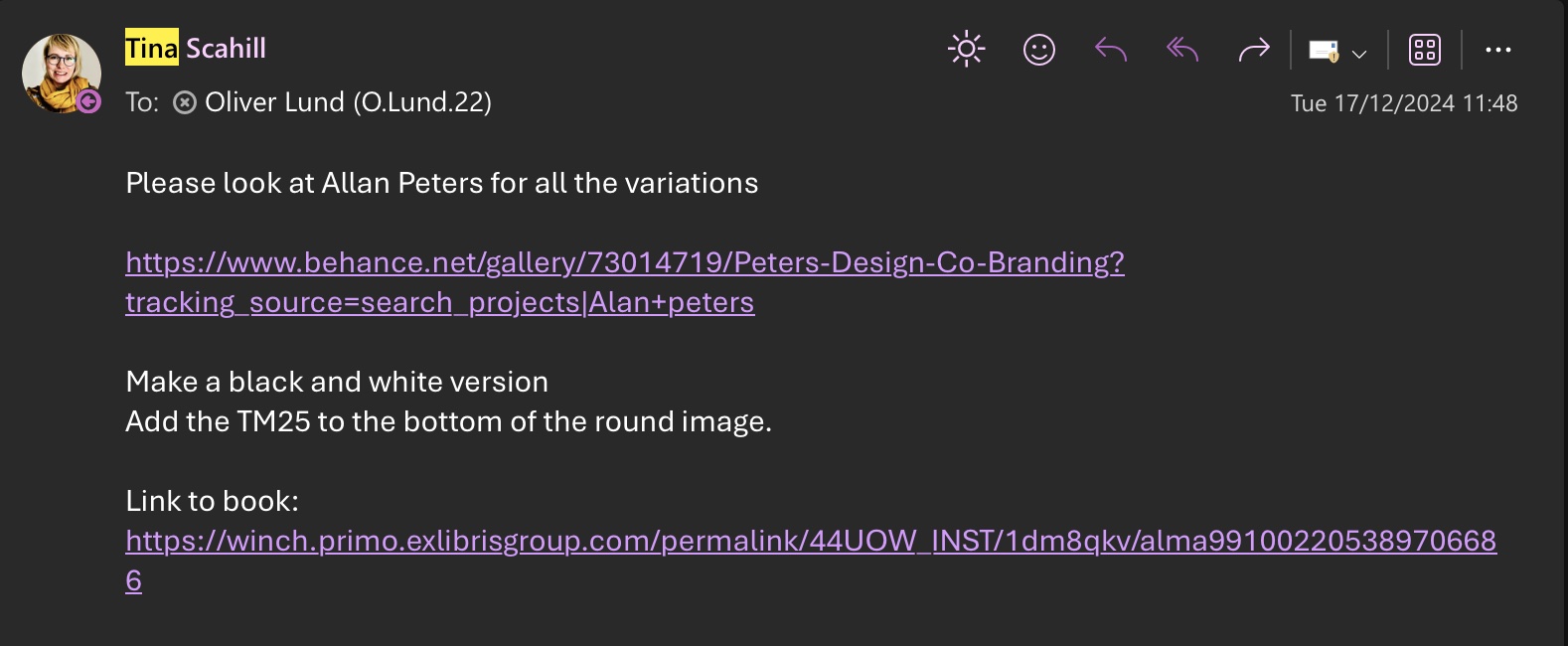Open the Behance Peters Design Co Branding link
The width and height of the screenshot is (1568, 646).
(x=624, y=262)
